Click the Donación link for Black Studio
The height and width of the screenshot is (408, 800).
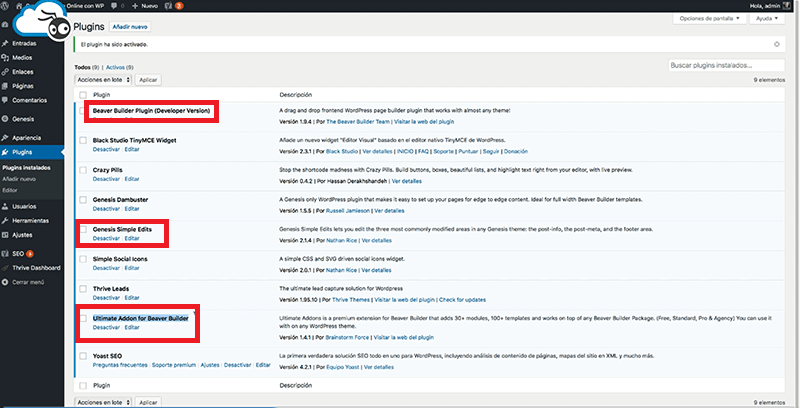click(515, 151)
